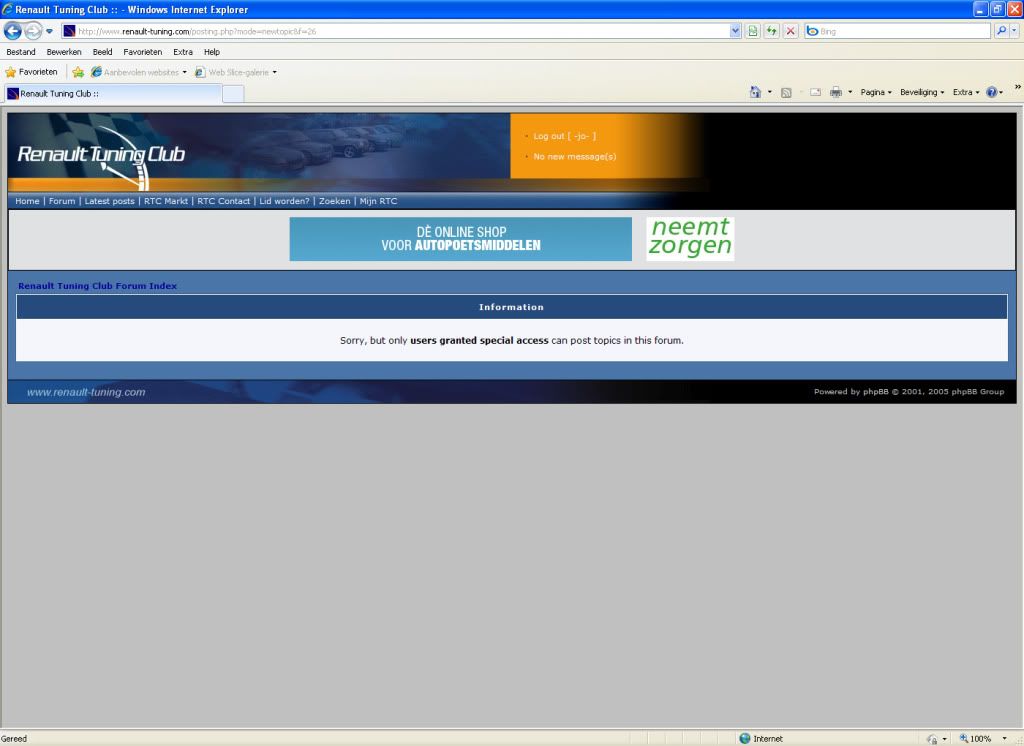Open the Pagina command bar menu
The height and width of the screenshot is (746, 1024).
(876, 92)
